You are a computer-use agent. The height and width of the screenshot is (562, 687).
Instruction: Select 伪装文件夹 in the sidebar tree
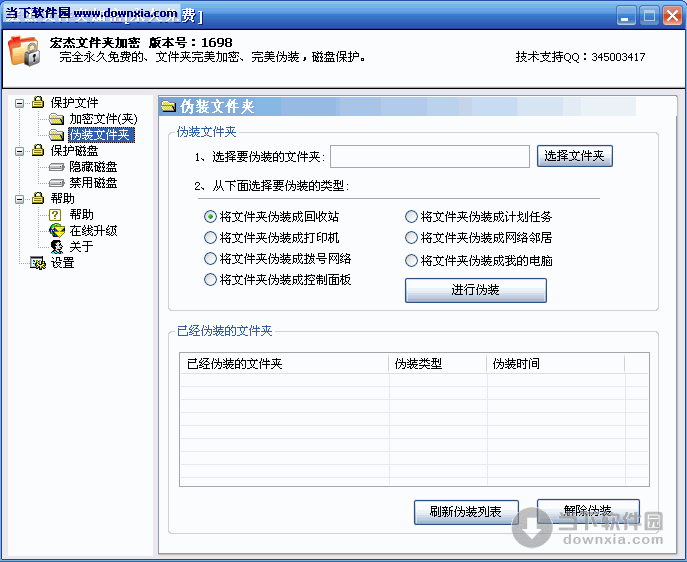point(100,135)
